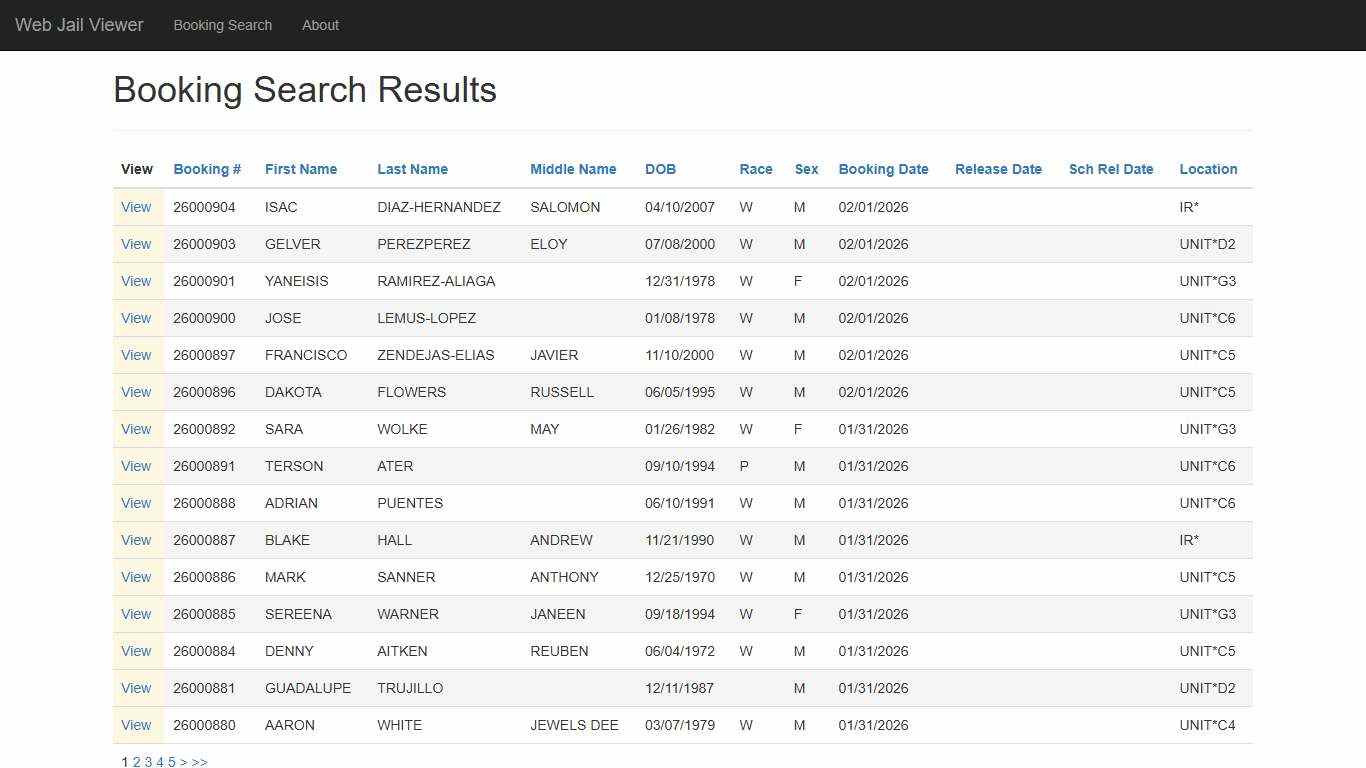The height and width of the screenshot is (768, 1366).
Task: Open the Web Jail Viewer home link
Action: tap(79, 24)
